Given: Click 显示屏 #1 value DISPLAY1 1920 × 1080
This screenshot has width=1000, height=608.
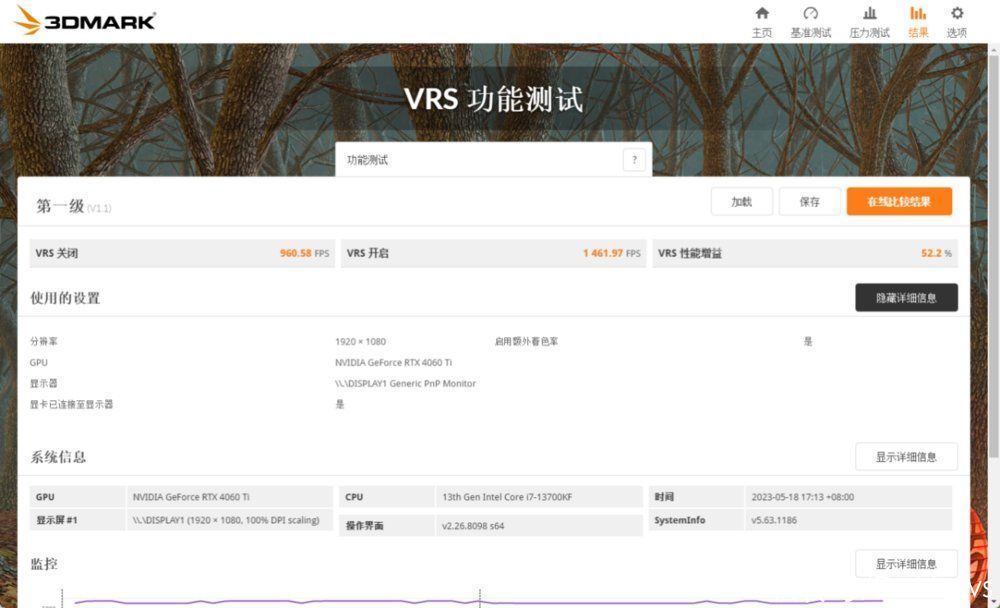Looking at the screenshot, I should (x=226, y=520).
